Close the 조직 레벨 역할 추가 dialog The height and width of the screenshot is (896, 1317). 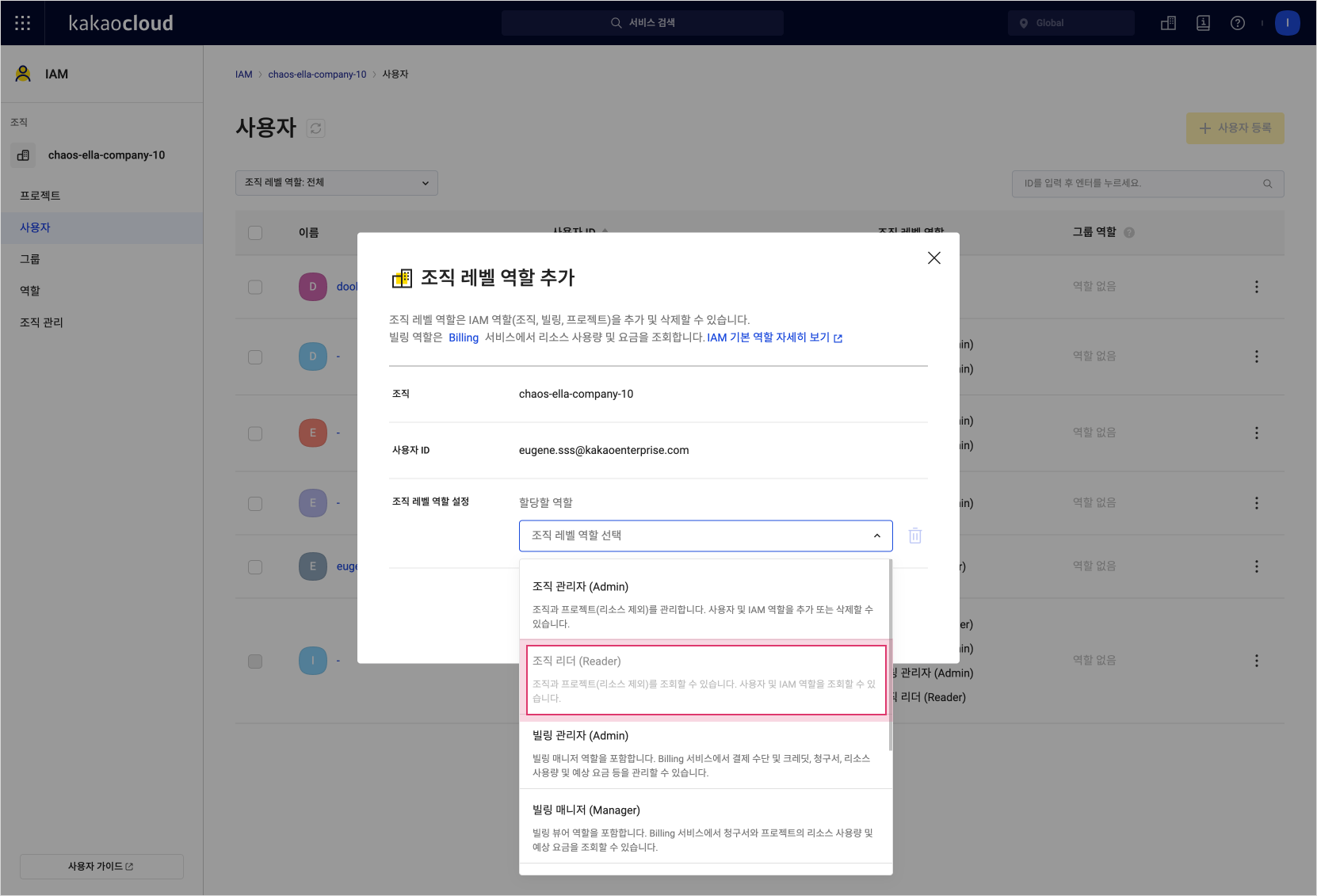(934, 258)
